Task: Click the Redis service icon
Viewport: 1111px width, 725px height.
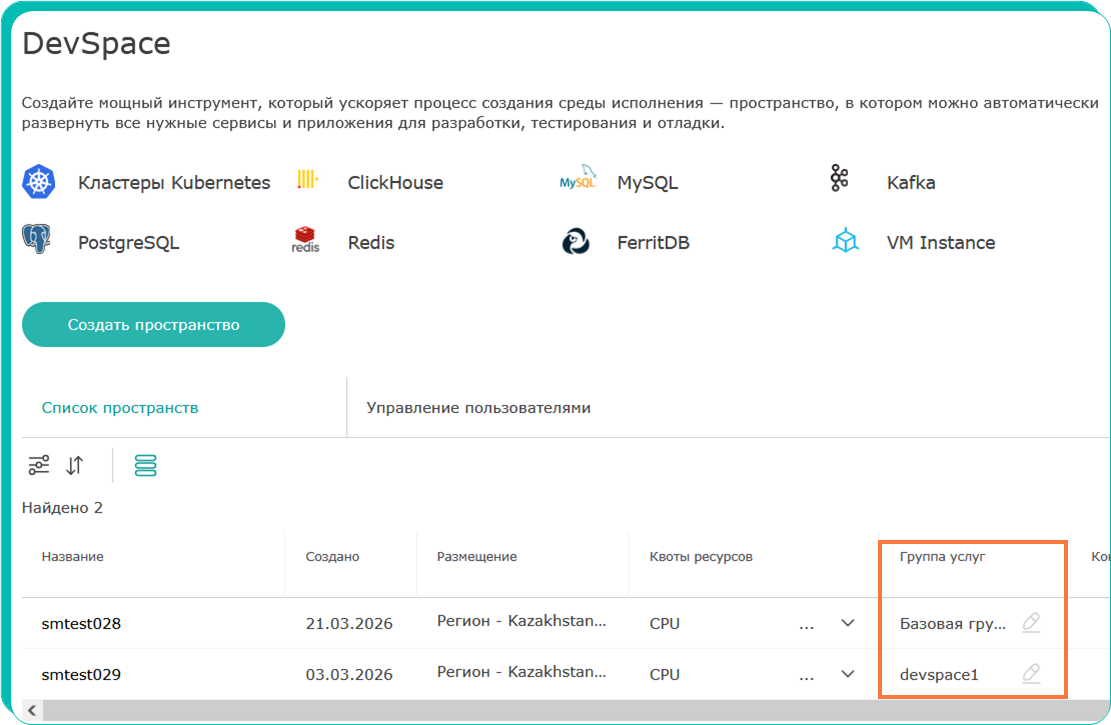Action: [305, 240]
